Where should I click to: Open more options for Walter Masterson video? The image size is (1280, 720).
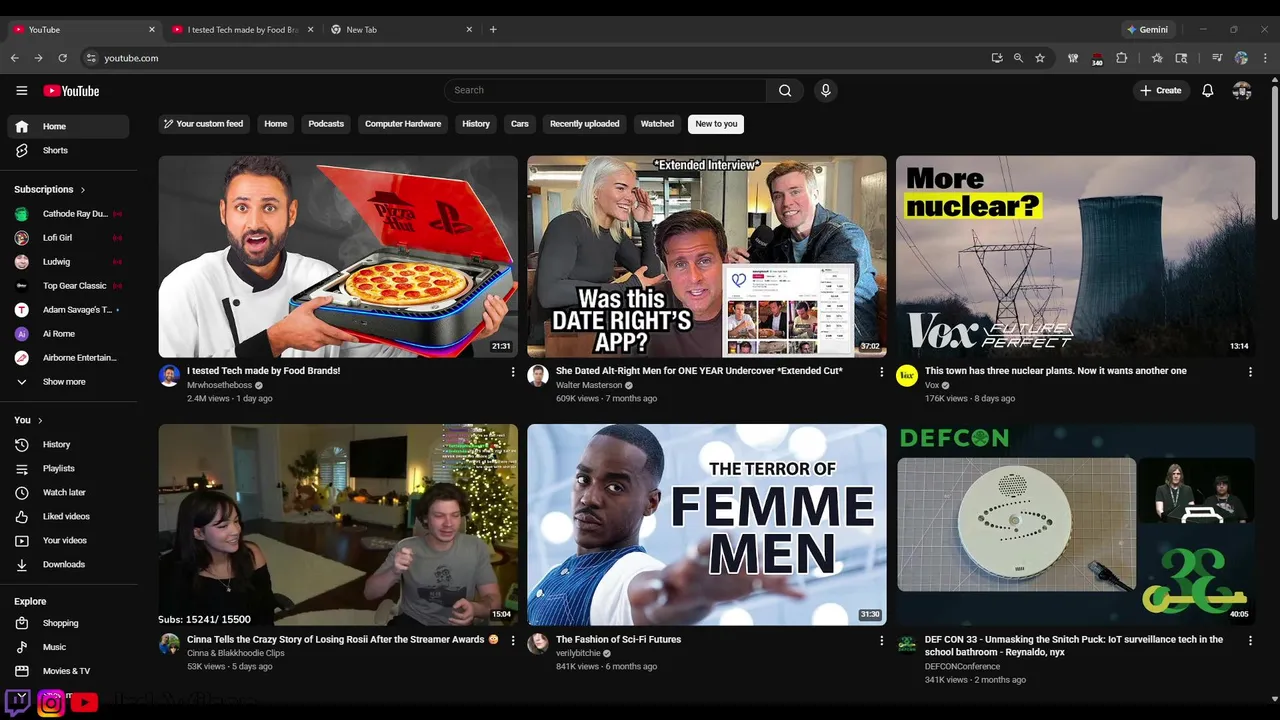click(x=882, y=372)
